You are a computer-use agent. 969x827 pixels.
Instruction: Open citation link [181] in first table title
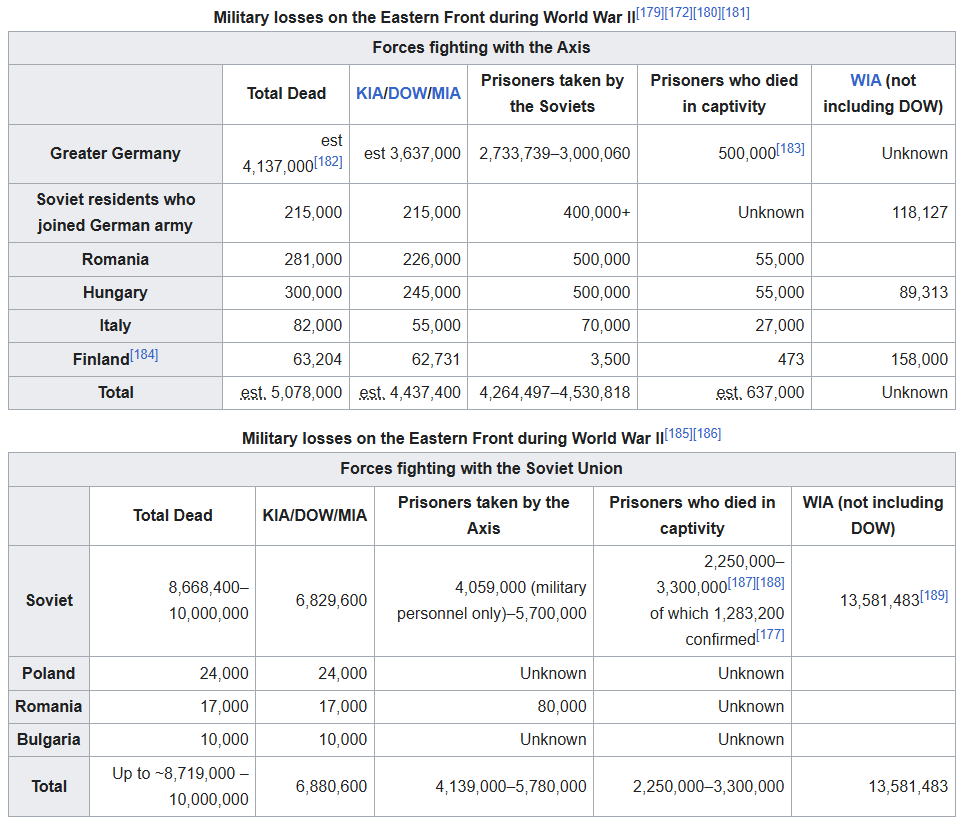[735, 12]
